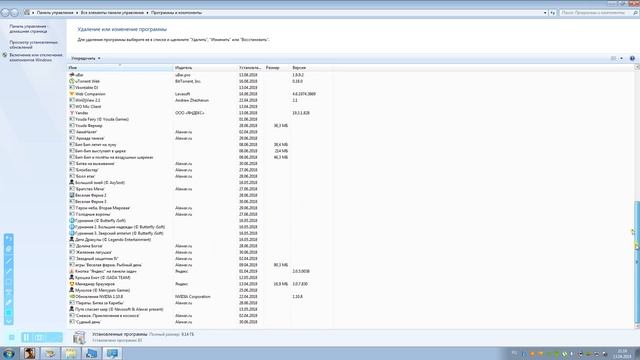Click the Обновления NVIDIA green icon

(x=72, y=296)
